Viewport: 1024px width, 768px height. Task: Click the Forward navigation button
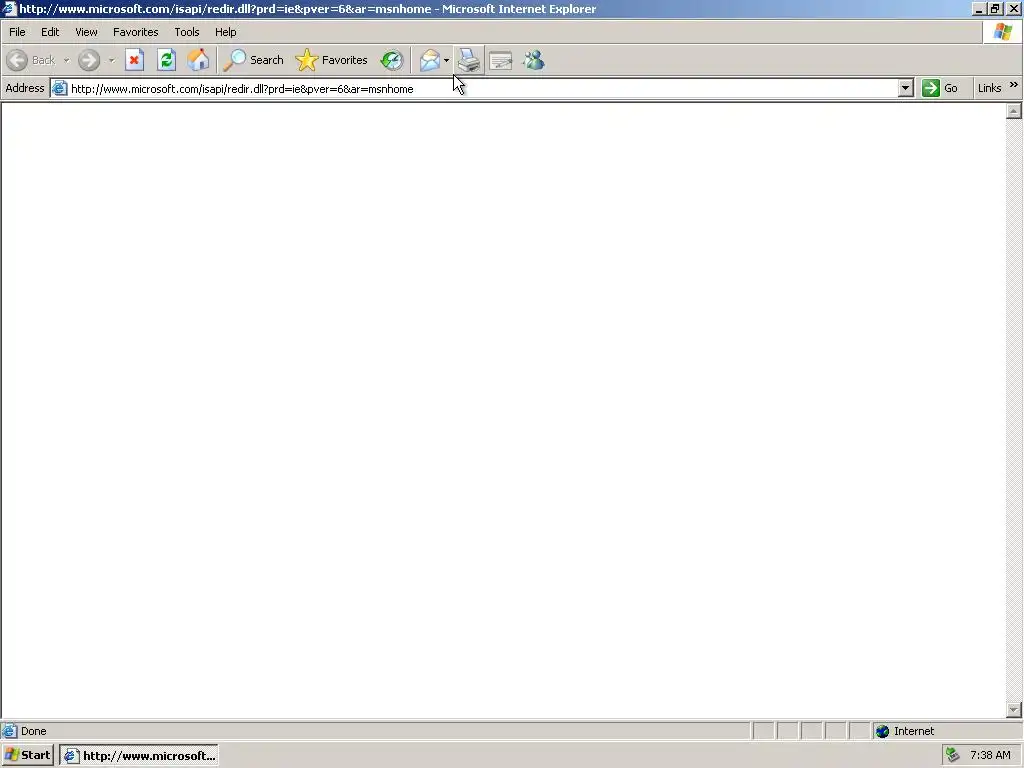pos(89,60)
